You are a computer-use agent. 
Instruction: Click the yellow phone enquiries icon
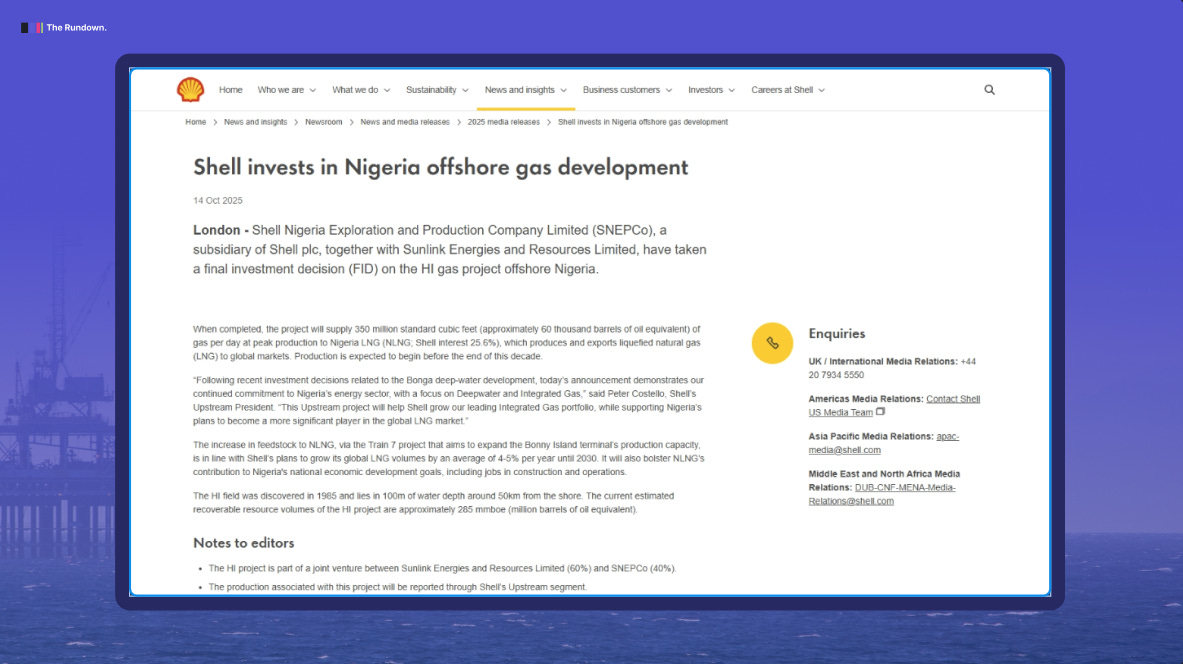tap(772, 343)
